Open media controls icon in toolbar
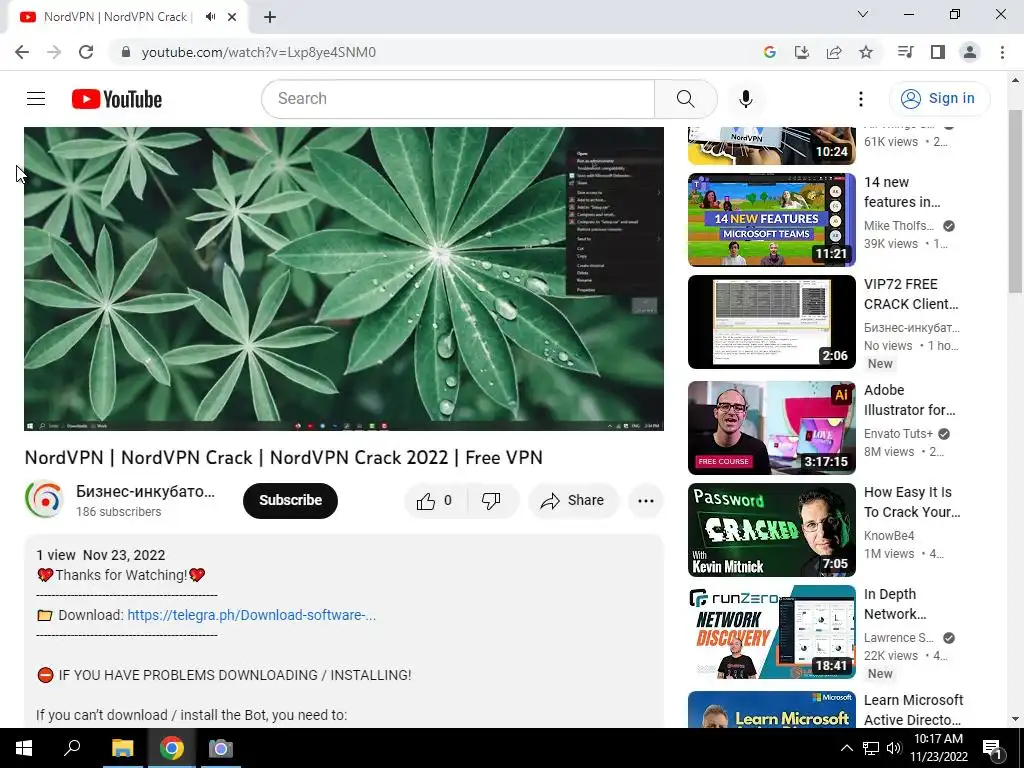The height and width of the screenshot is (768, 1024). point(905,52)
